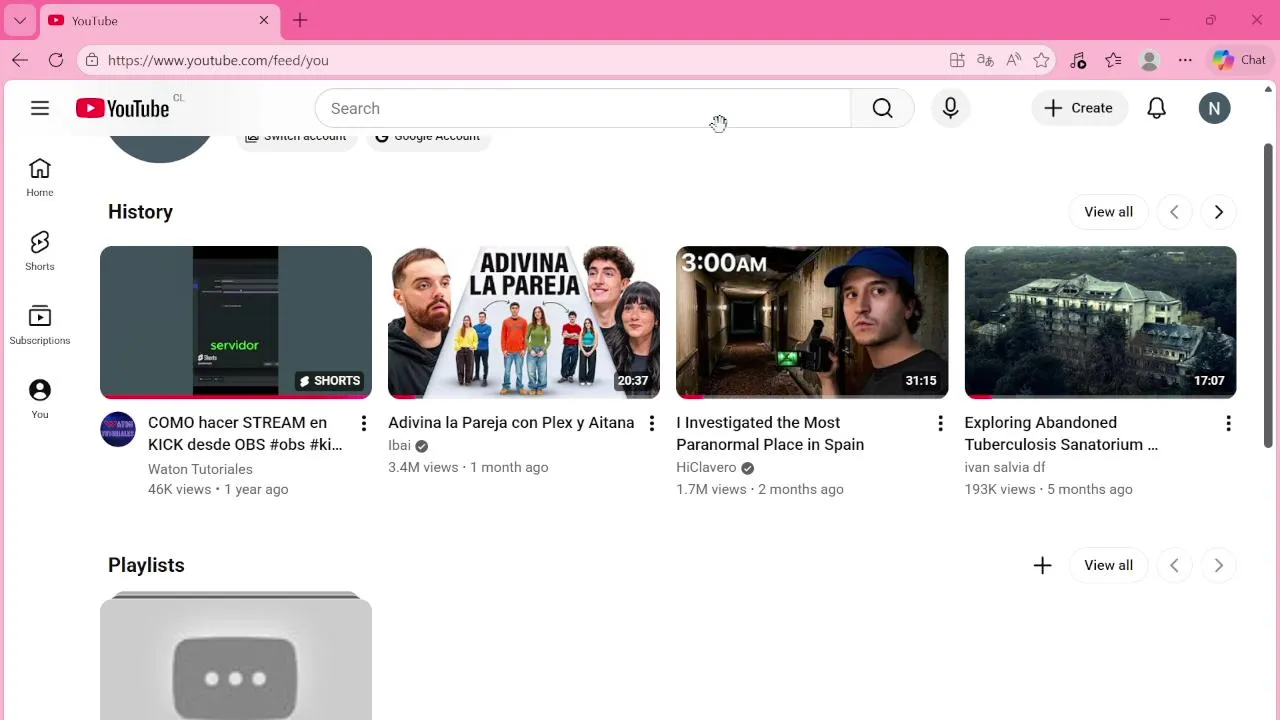View all Playlists
Screen dimensions: 1280x720
[1108, 565]
